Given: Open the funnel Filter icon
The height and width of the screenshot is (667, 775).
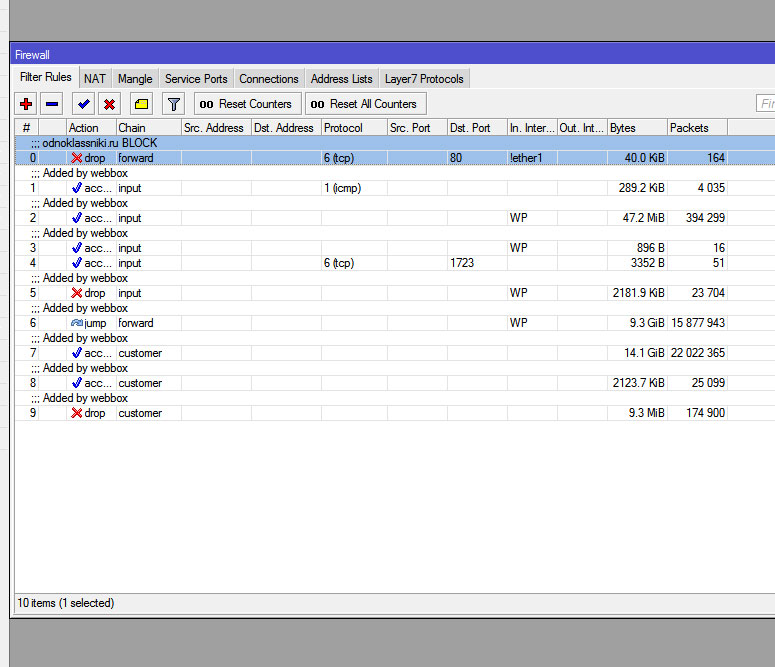Looking at the screenshot, I should click(174, 104).
